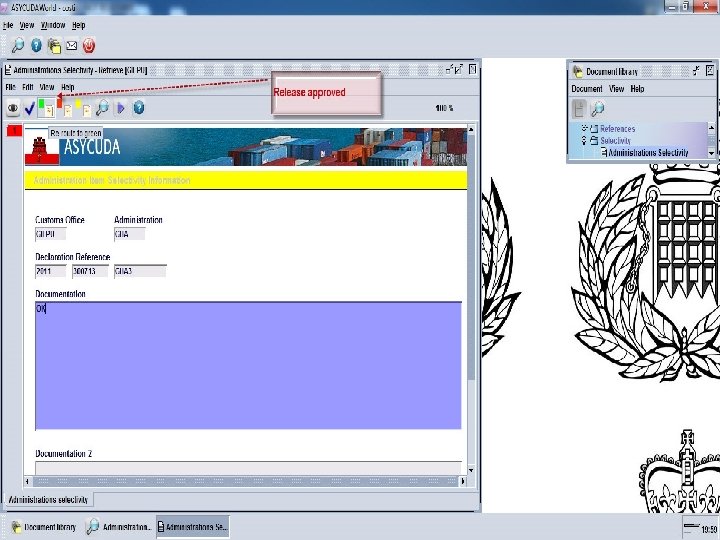Click the main toolbar magnifier search icon
The width and height of the screenshot is (720, 540).
click(x=17, y=45)
